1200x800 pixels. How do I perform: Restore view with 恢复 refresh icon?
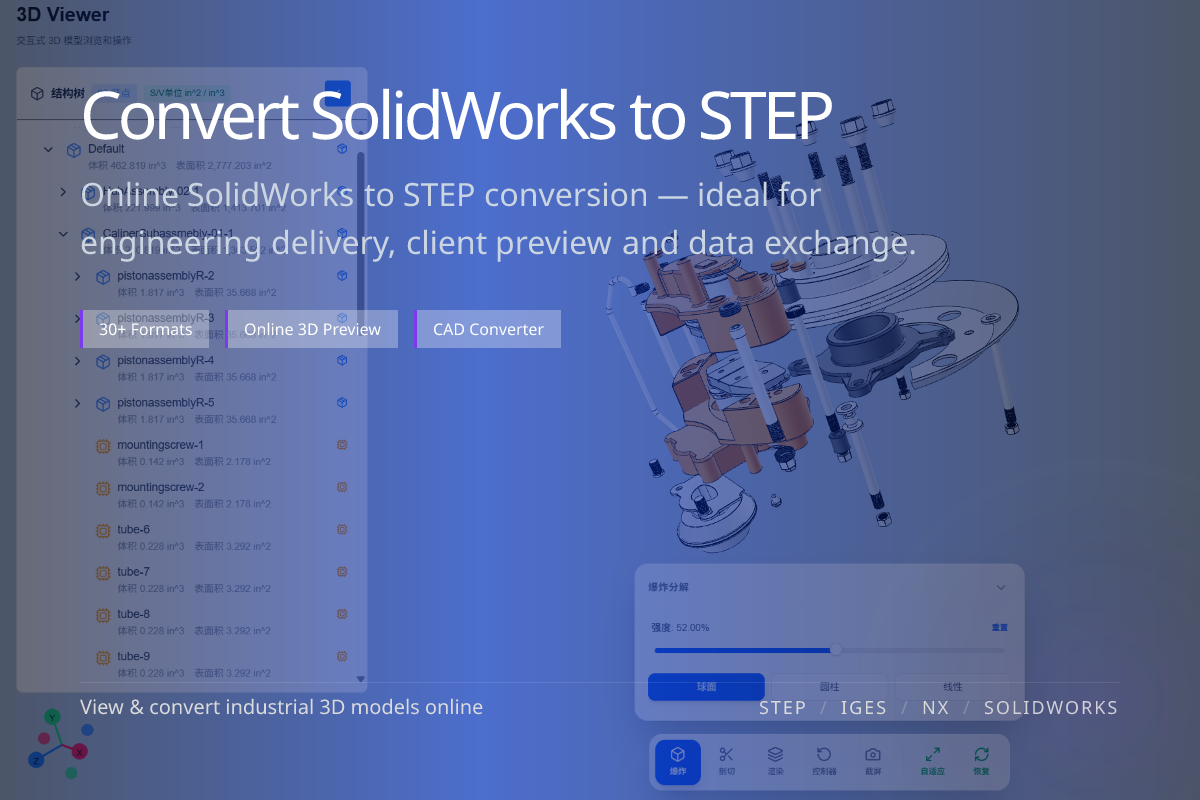pos(981,761)
